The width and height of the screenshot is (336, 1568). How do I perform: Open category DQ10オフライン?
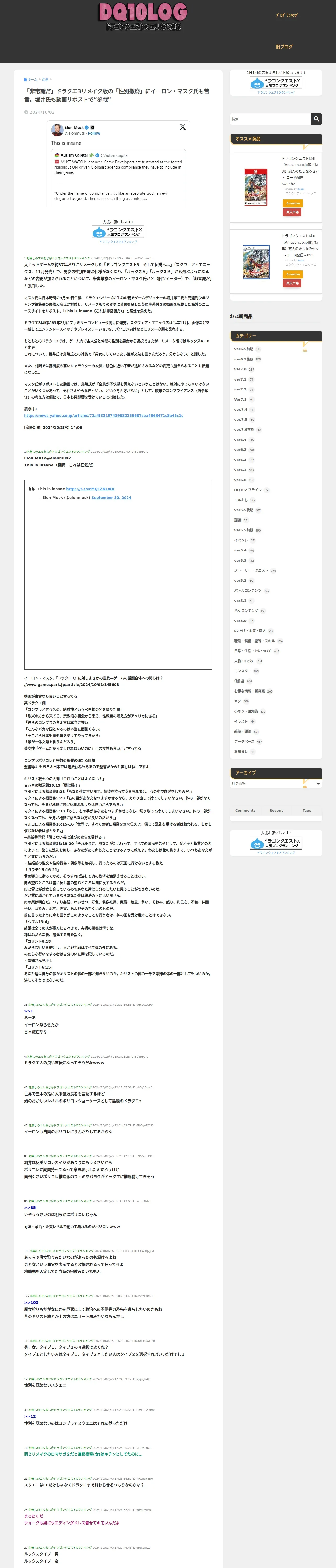[248, 490]
